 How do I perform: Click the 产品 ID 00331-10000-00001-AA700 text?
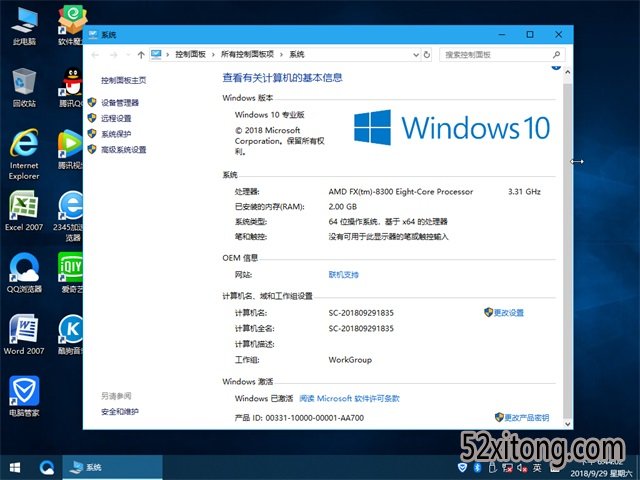tap(299, 418)
